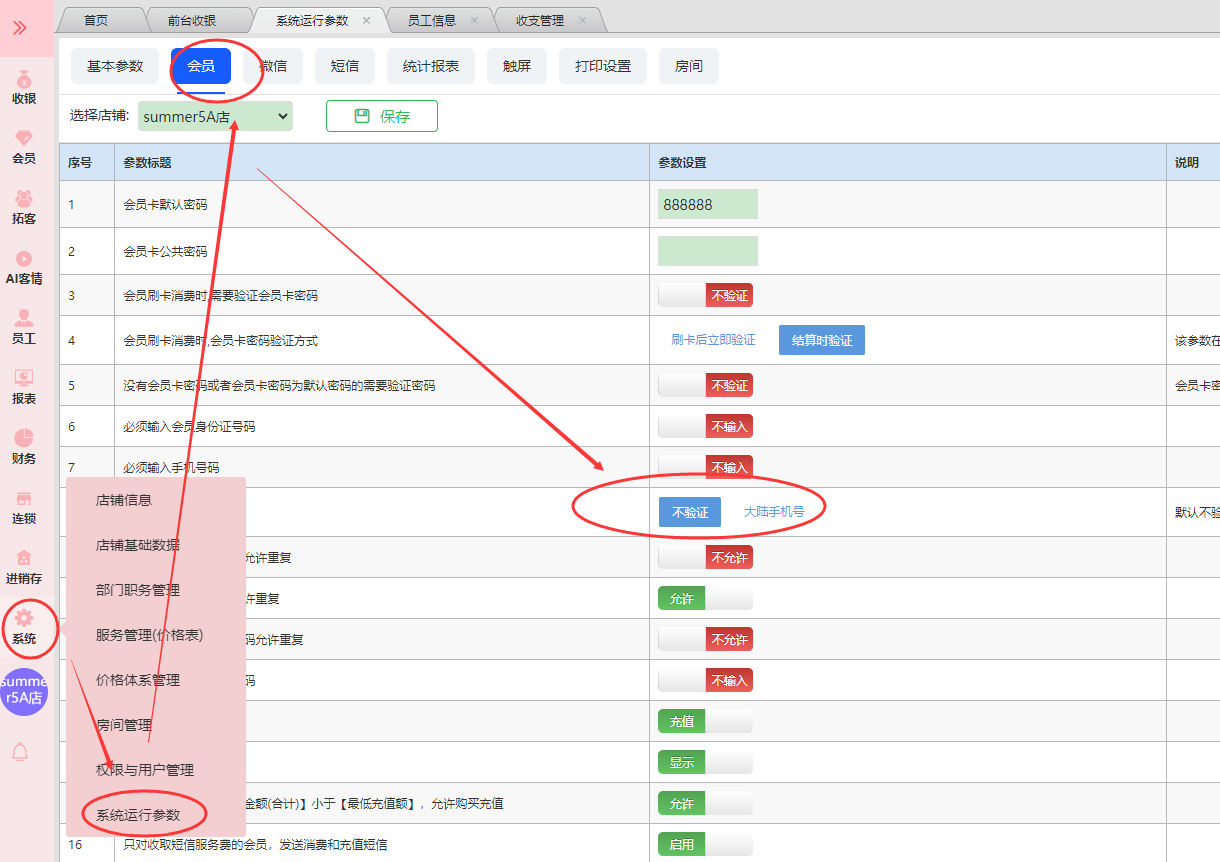Open the 选择店铺 store dropdown
Image resolution: width=1220 pixels, height=862 pixels.
click(215, 116)
